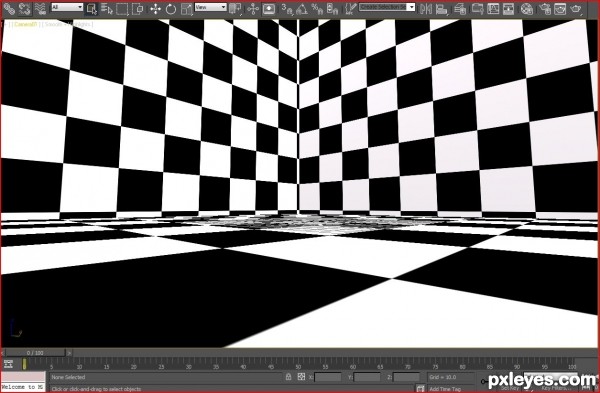Click the Use Pivot Point Center icon
This screenshot has height=393, width=600.
click(235, 8)
